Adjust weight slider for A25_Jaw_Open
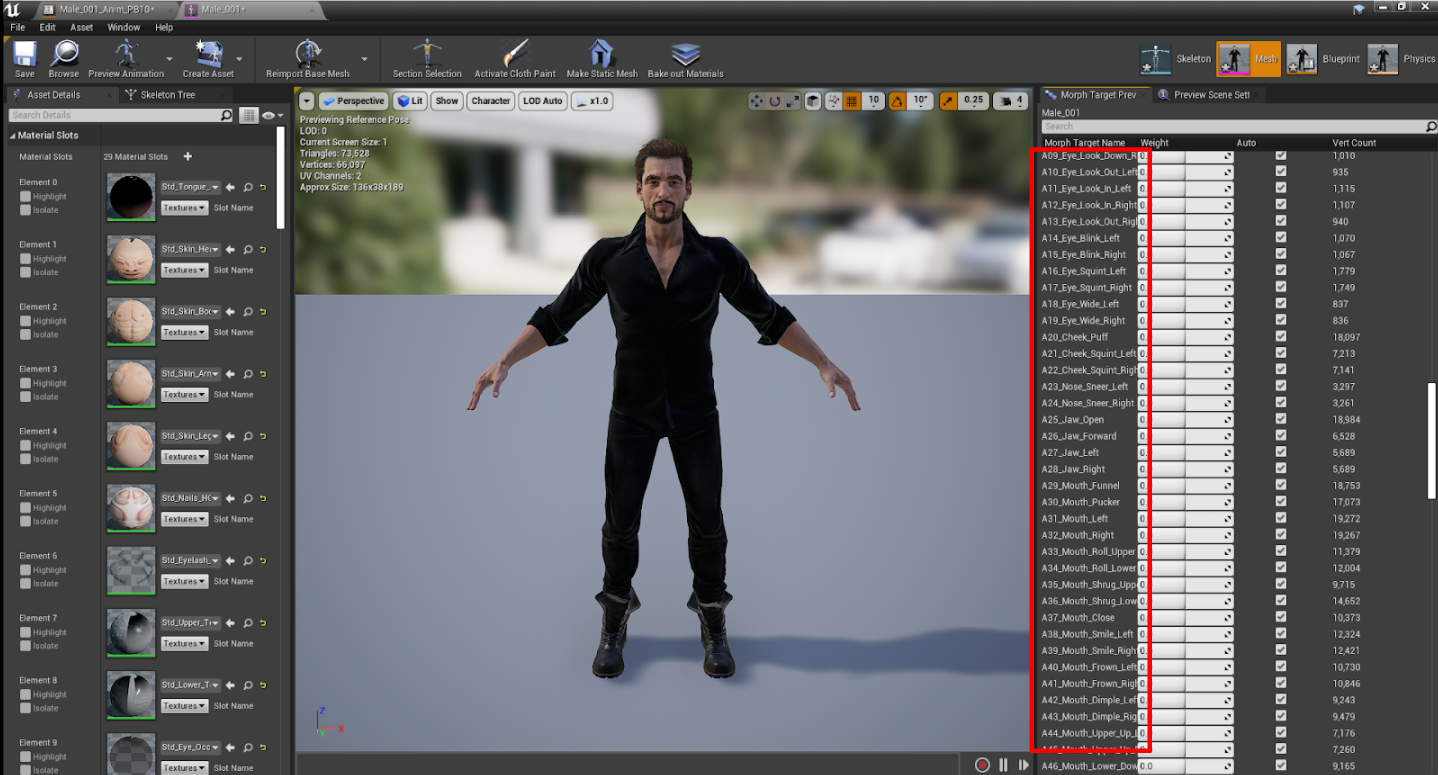This screenshot has height=775, width=1438. (x=1185, y=419)
